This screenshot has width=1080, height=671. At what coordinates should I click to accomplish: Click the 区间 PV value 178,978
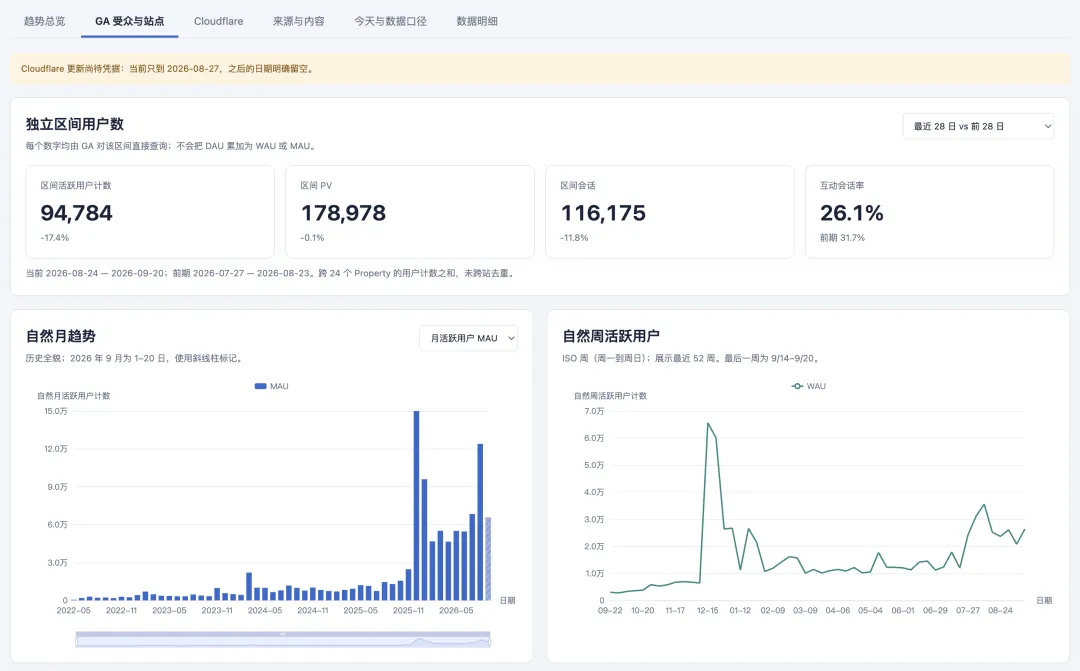343,213
